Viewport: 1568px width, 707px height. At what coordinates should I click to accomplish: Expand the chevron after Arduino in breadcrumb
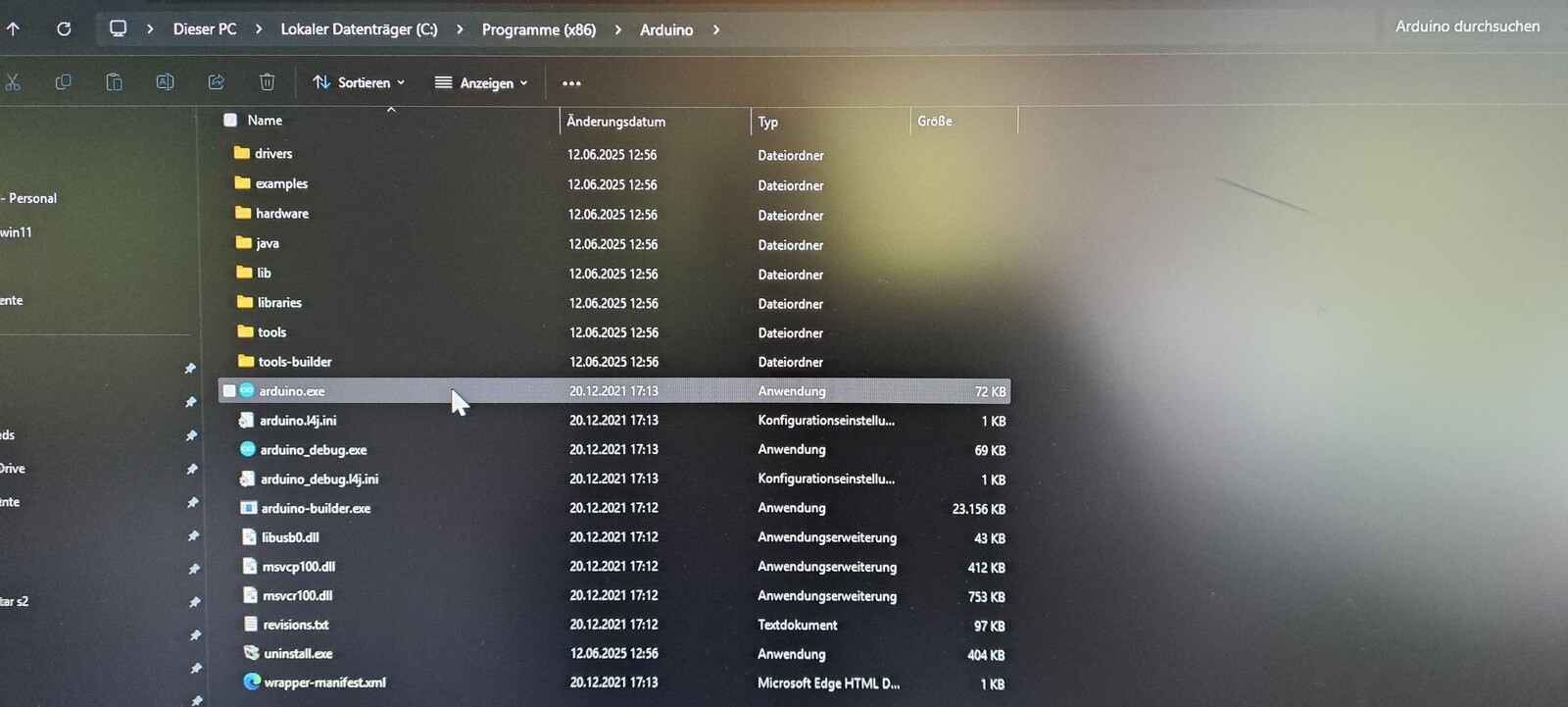pos(716,30)
